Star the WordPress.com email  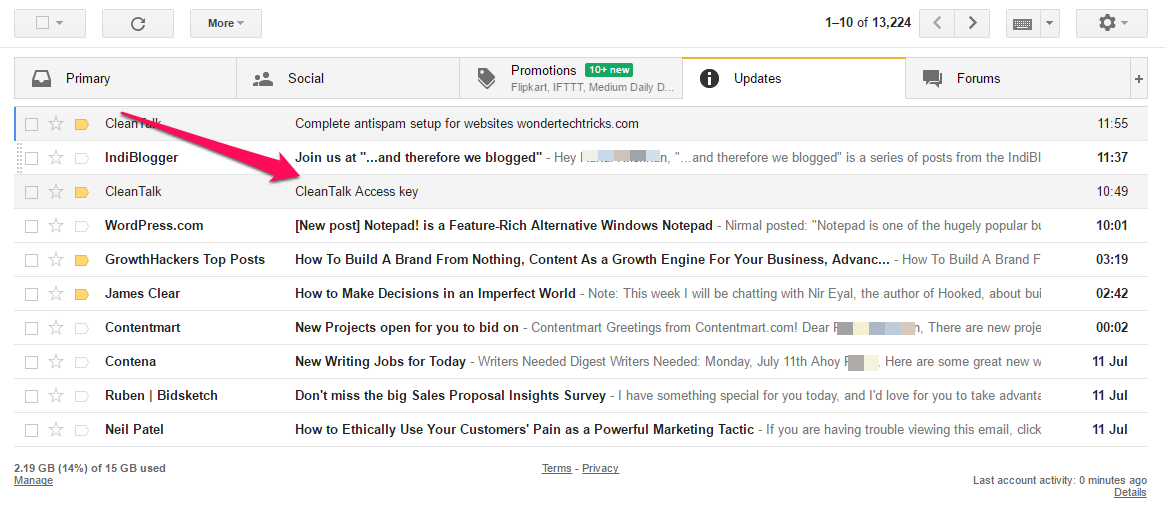click(56, 226)
